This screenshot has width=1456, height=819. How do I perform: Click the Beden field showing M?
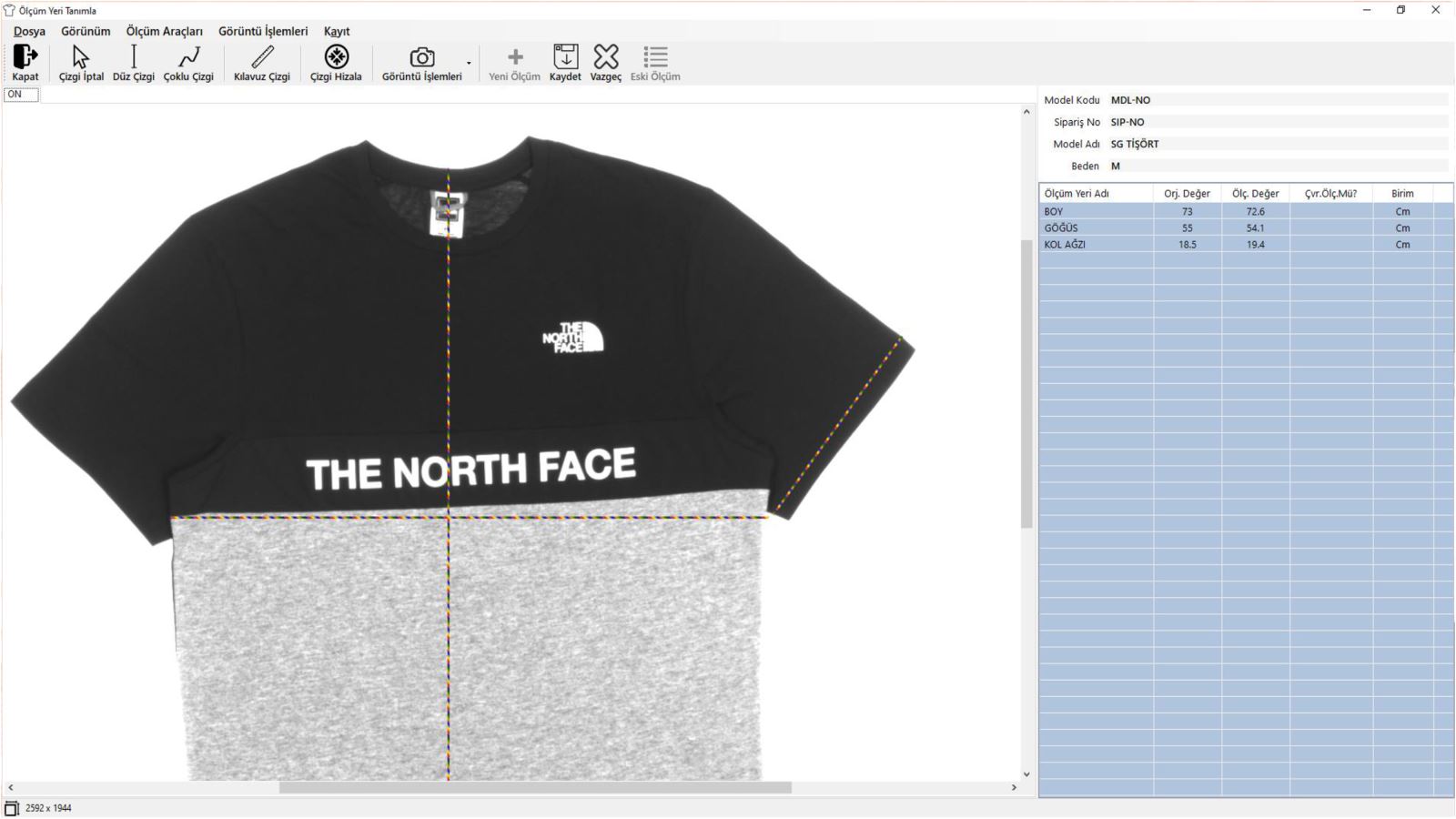(x=1277, y=166)
